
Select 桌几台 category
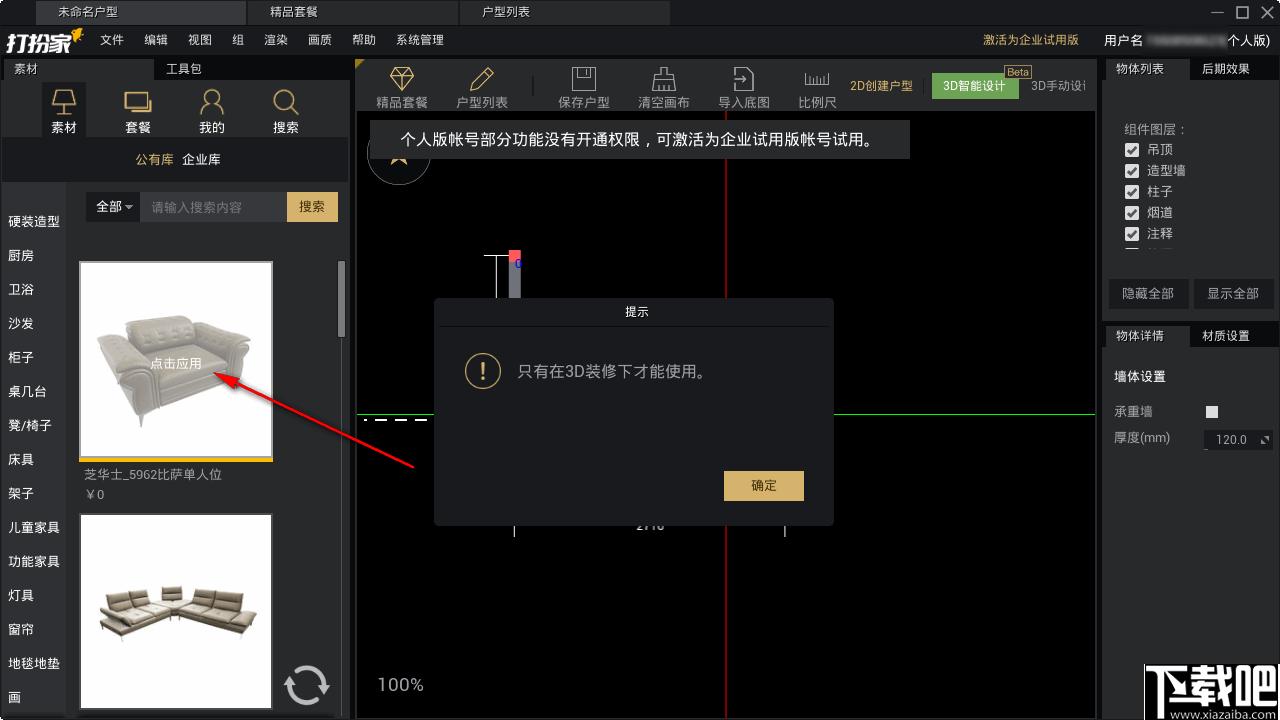pos(27,392)
